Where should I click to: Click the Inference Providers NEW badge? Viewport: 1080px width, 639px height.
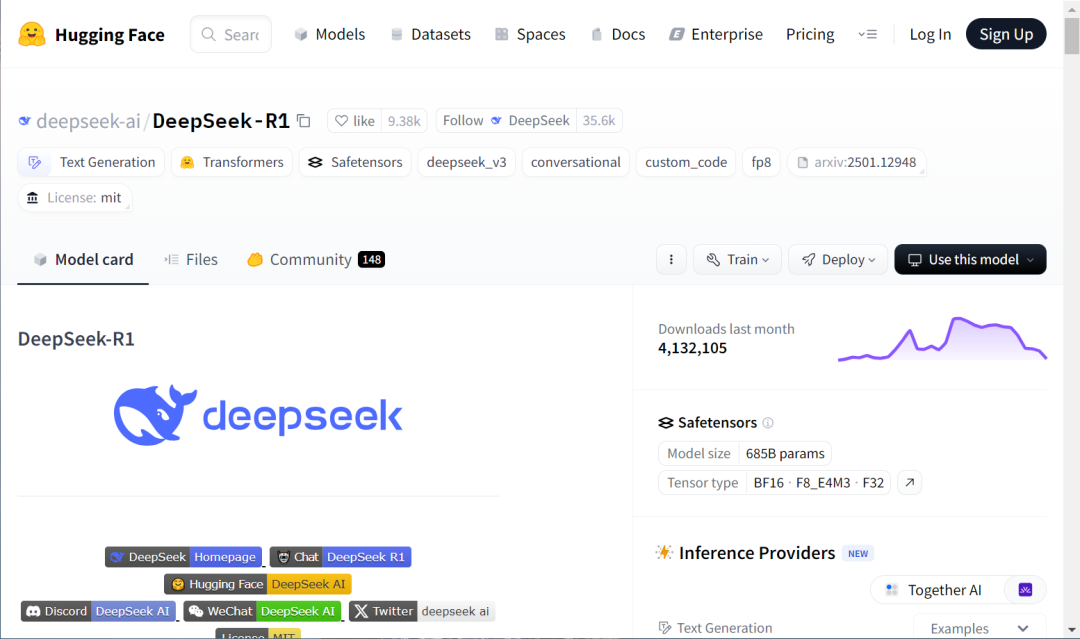click(x=858, y=554)
